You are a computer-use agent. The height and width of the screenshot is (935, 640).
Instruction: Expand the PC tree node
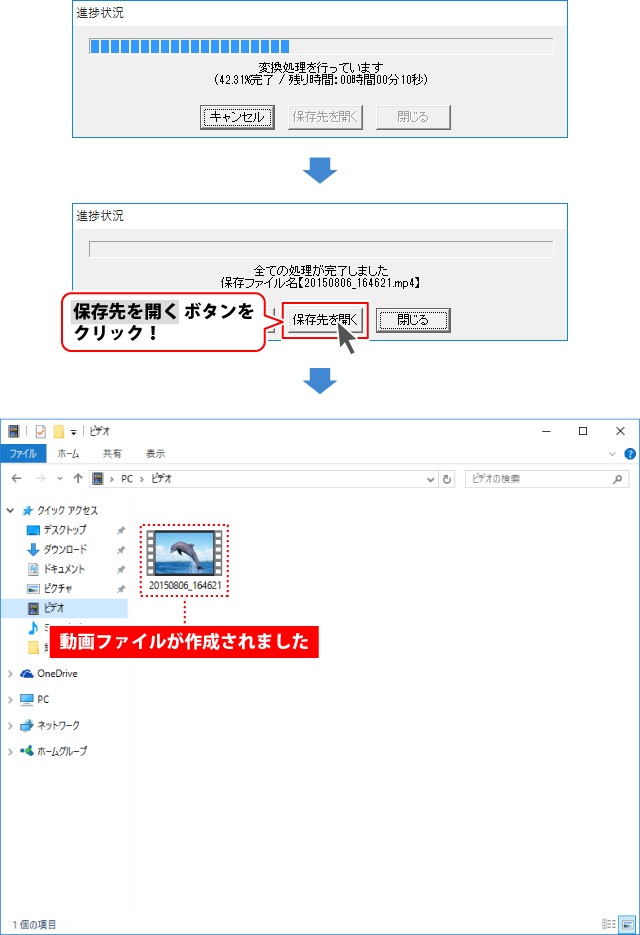(x=10, y=699)
